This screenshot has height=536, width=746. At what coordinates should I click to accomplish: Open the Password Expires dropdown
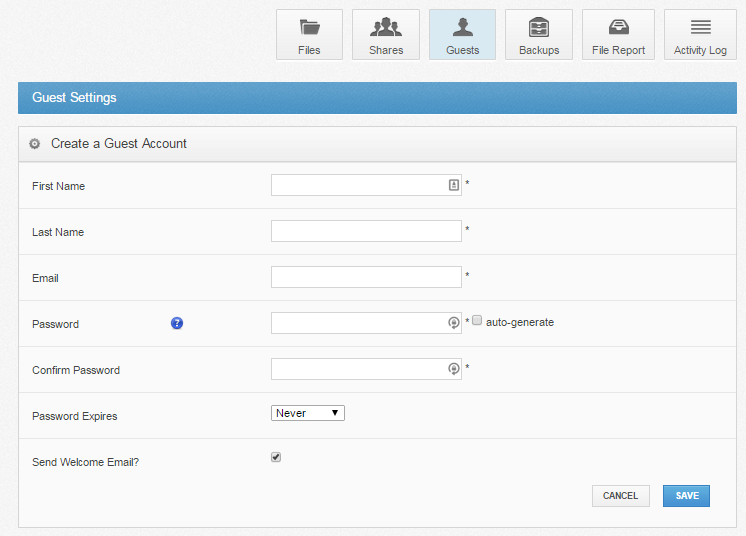coord(308,413)
